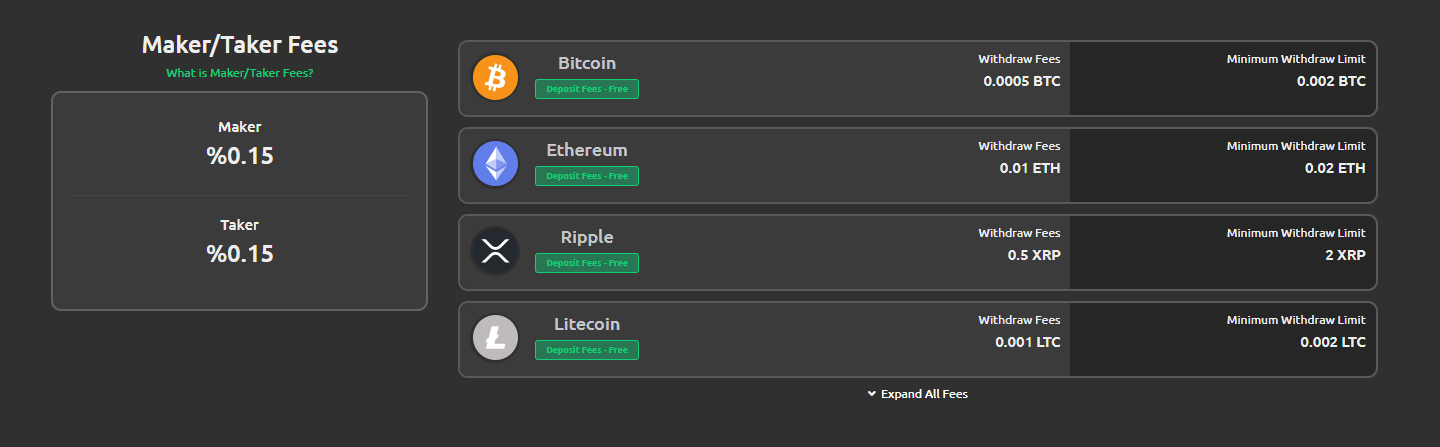Click the Taker %0.15 fee value
1440x447 pixels.
tap(240, 254)
